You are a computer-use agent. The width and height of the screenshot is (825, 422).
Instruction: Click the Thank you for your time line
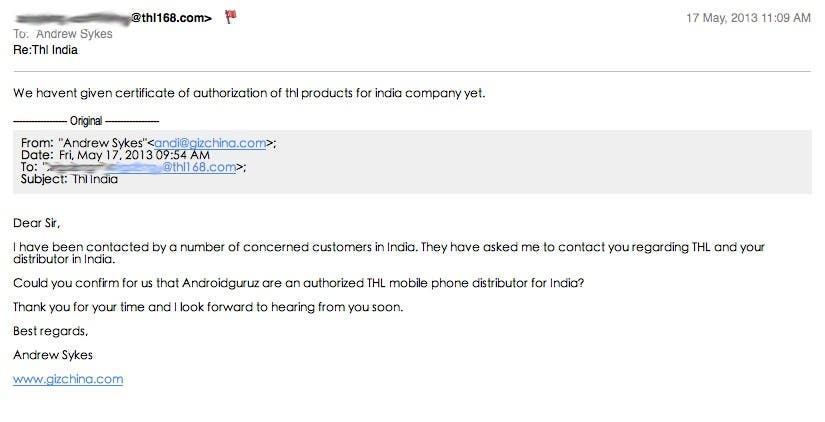208,307
